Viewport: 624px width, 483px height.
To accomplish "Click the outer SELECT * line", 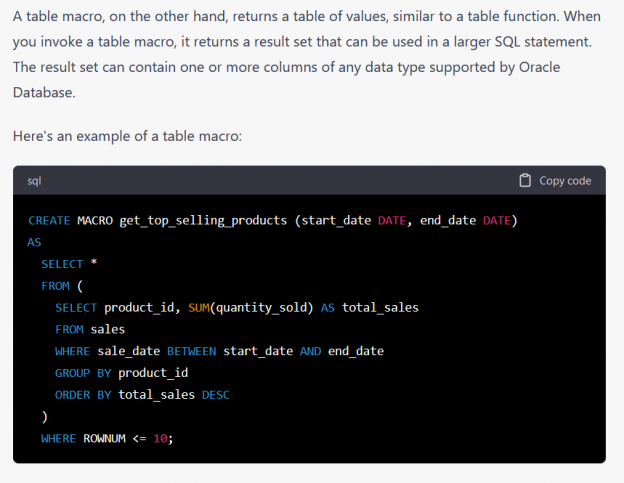I will [62, 264].
